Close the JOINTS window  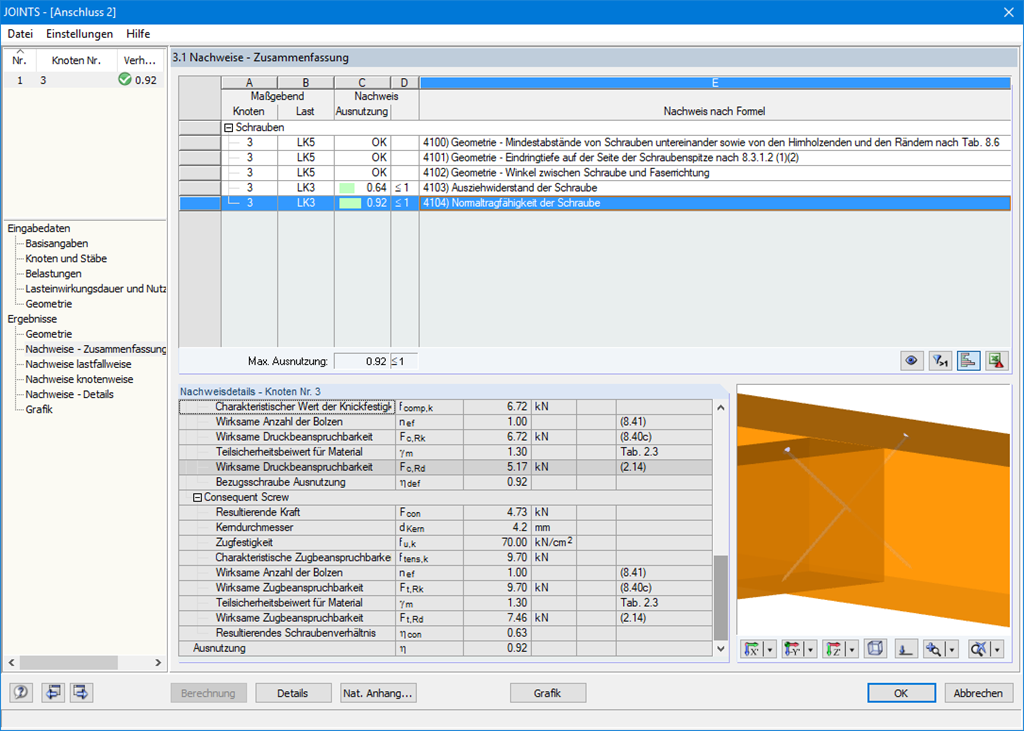pyautogui.click(x=1008, y=12)
